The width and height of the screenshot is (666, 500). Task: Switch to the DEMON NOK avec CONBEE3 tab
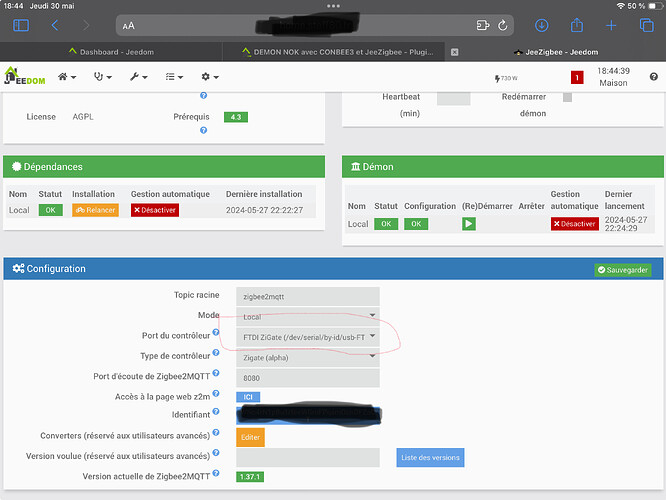click(x=338, y=52)
